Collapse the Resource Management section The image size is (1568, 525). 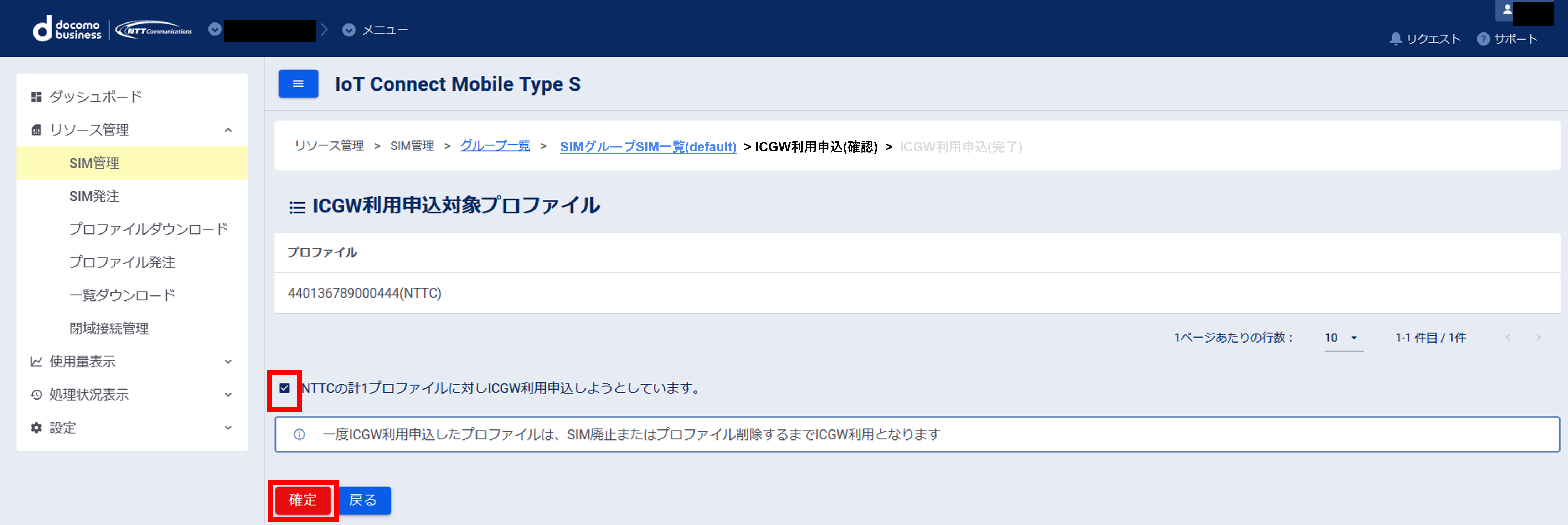pos(228,130)
